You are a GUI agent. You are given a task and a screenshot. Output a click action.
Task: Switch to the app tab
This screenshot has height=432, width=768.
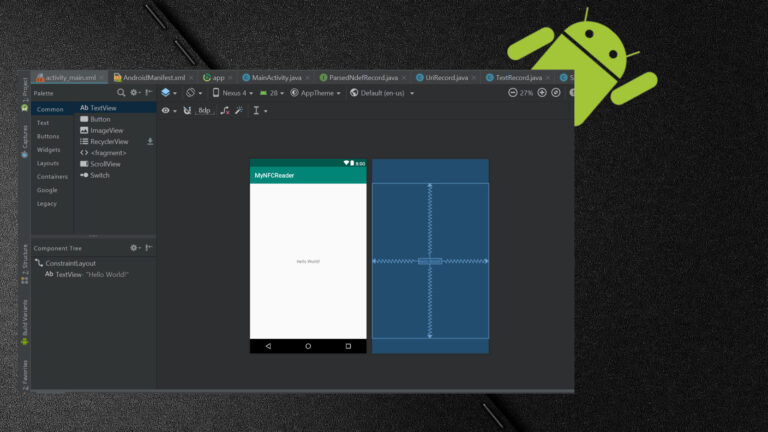(214, 77)
